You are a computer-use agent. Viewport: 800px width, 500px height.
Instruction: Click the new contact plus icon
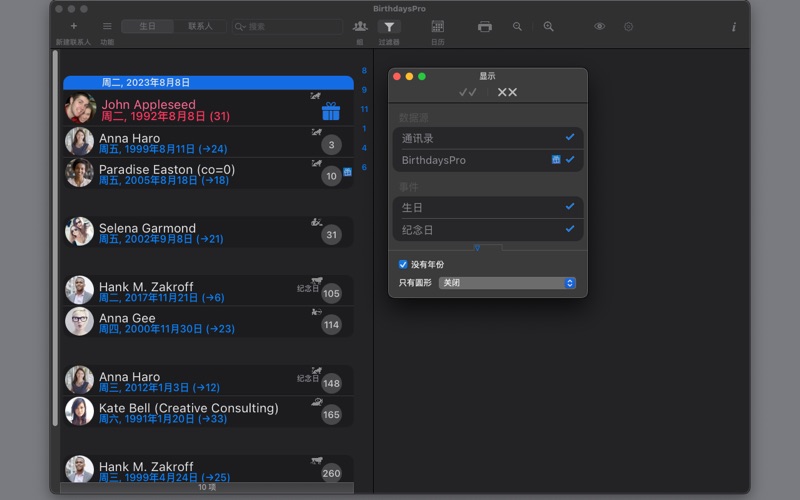pyautogui.click(x=73, y=26)
